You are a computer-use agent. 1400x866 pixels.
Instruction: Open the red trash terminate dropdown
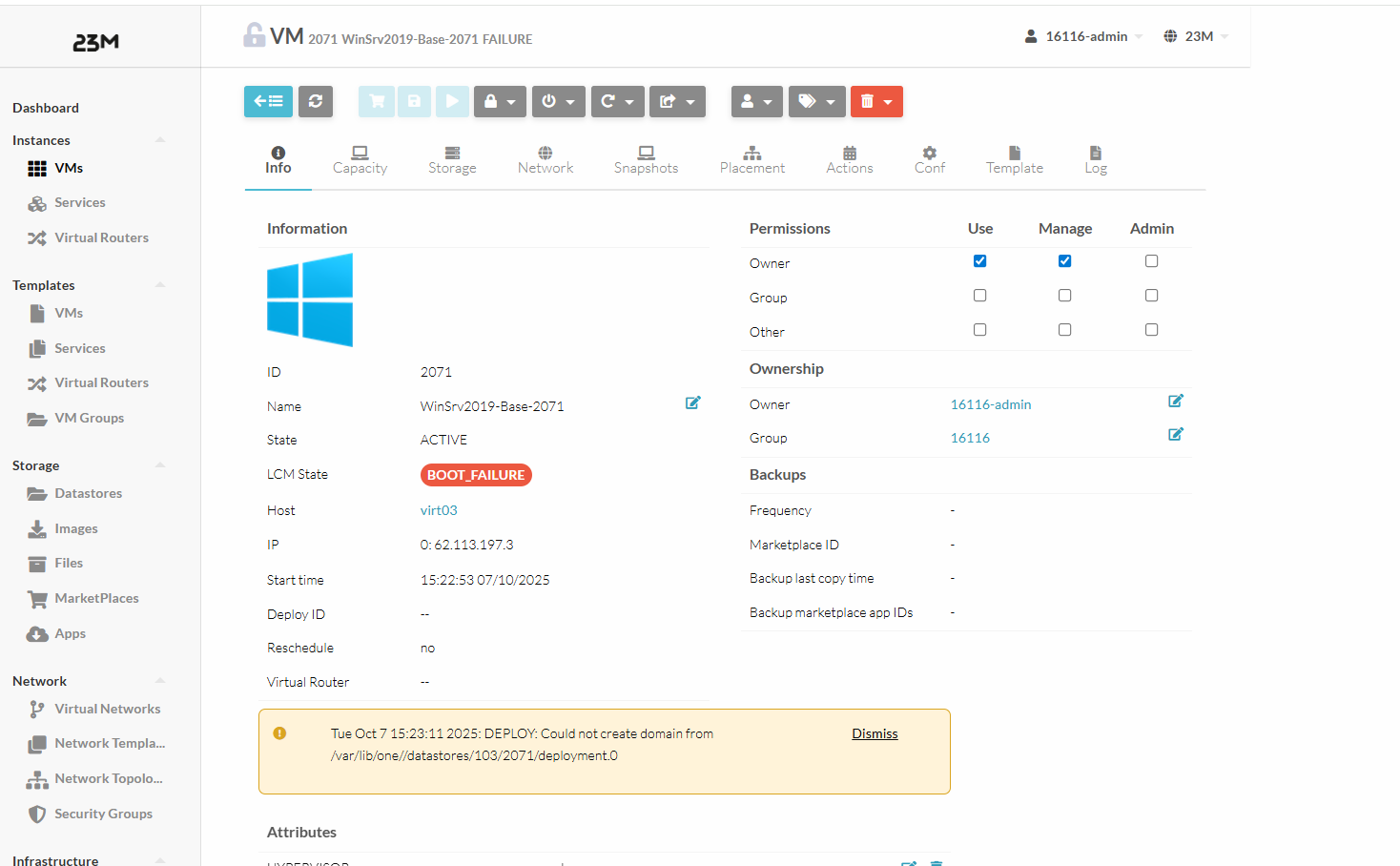(876, 101)
